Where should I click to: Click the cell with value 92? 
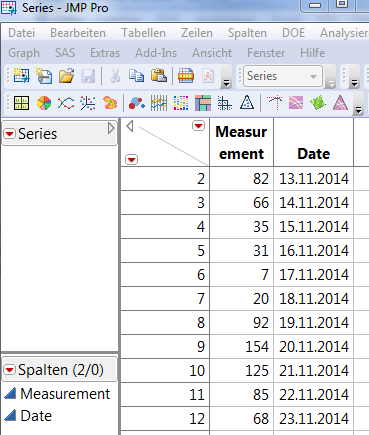241,323
